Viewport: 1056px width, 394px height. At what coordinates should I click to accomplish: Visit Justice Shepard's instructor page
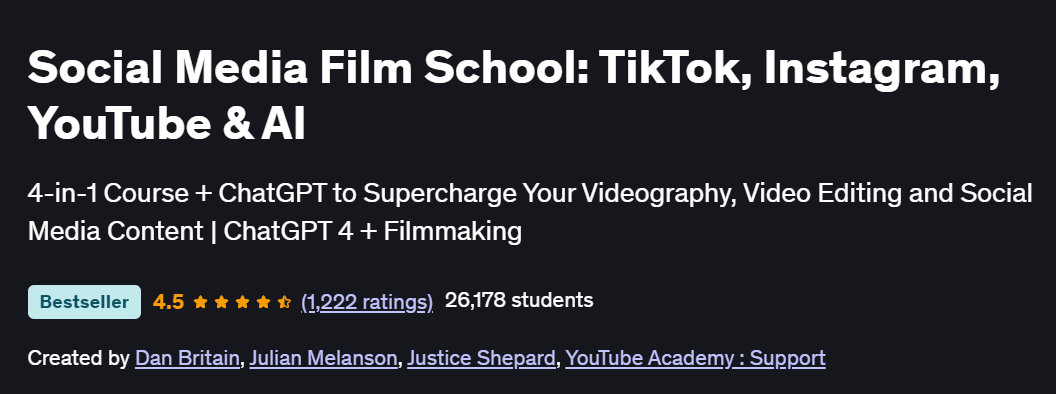click(x=482, y=358)
